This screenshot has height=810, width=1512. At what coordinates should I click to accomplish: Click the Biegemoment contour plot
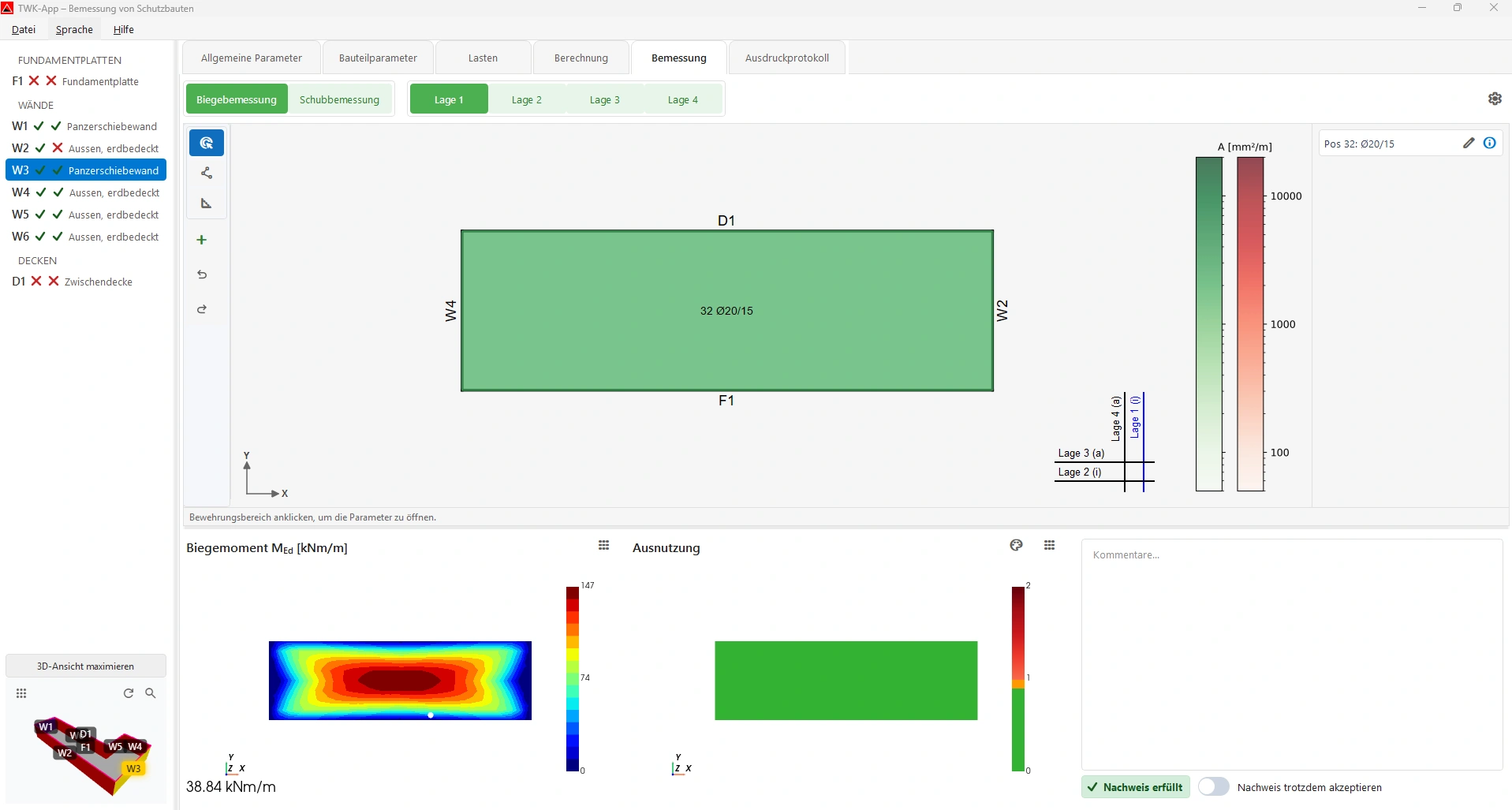pos(400,681)
